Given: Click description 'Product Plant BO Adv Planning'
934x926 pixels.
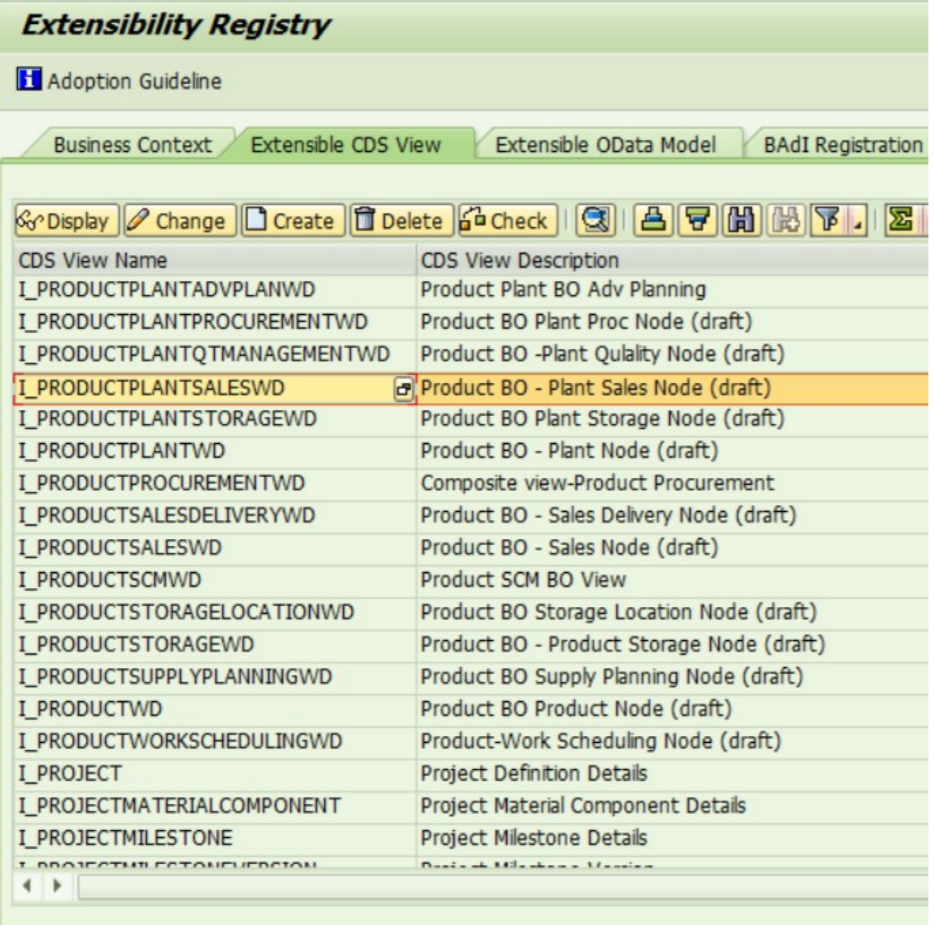Looking at the screenshot, I should [x=563, y=290].
